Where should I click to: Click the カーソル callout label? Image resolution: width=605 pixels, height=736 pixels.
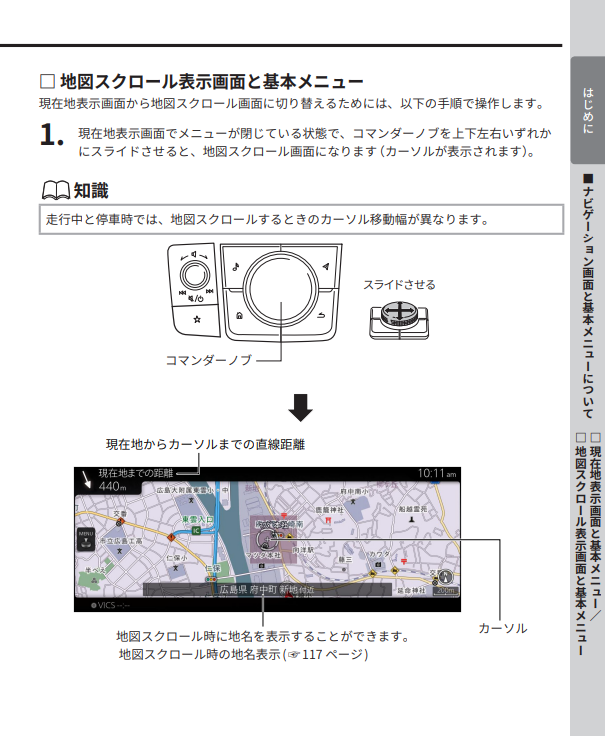502,629
